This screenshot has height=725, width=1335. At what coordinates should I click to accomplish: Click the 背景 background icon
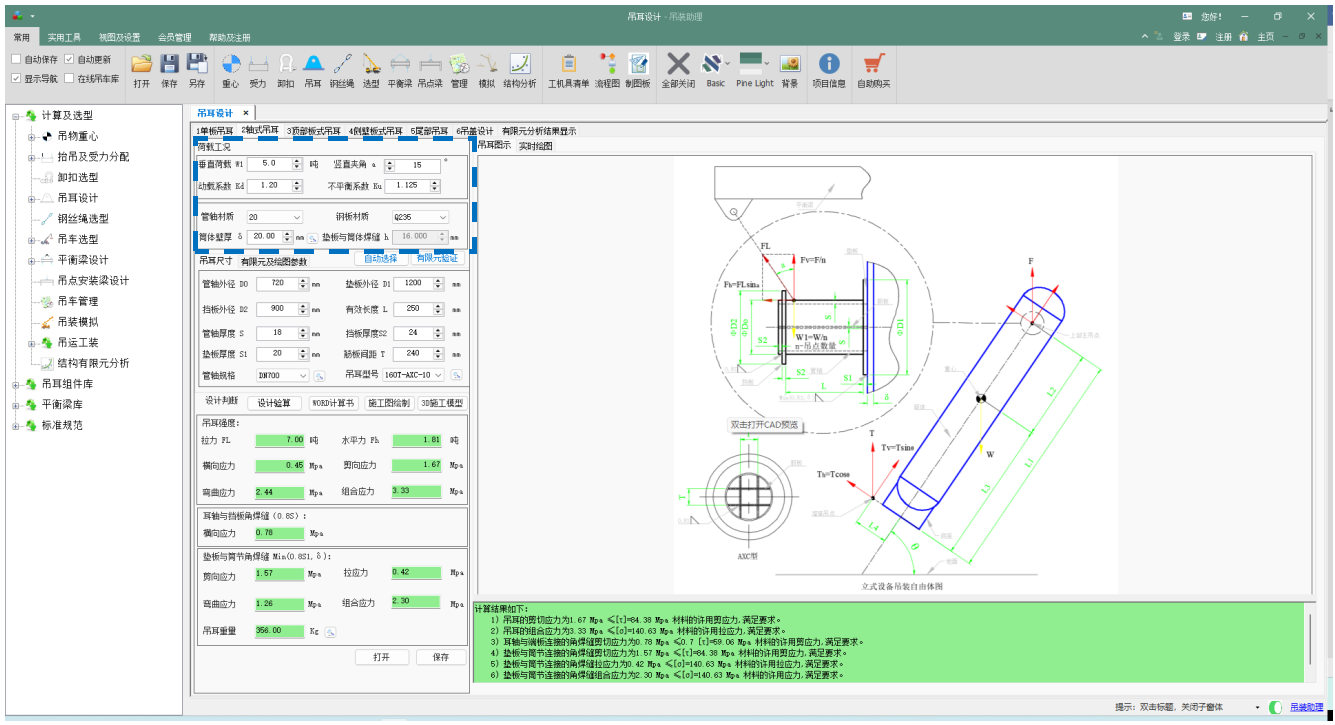pyautogui.click(x=790, y=63)
